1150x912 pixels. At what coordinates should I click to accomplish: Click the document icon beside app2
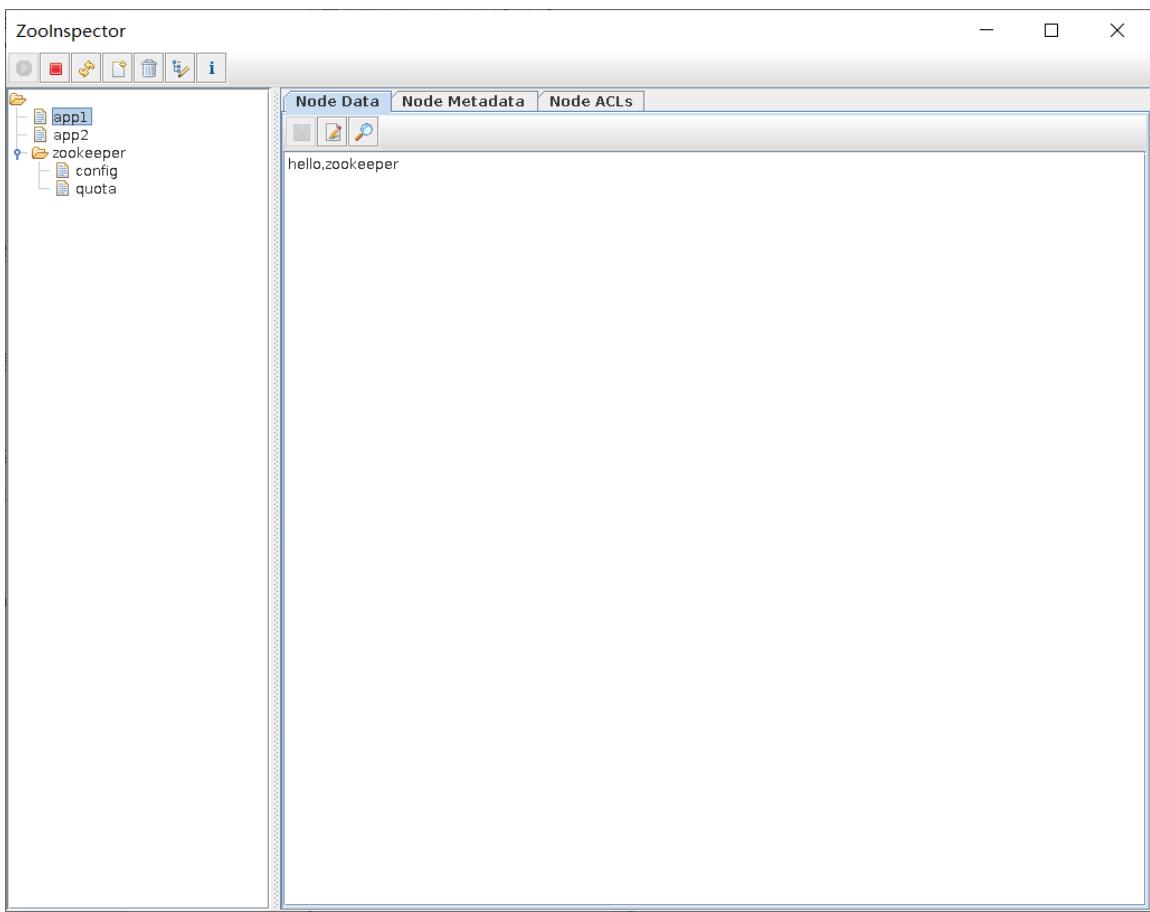tap(40, 135)
